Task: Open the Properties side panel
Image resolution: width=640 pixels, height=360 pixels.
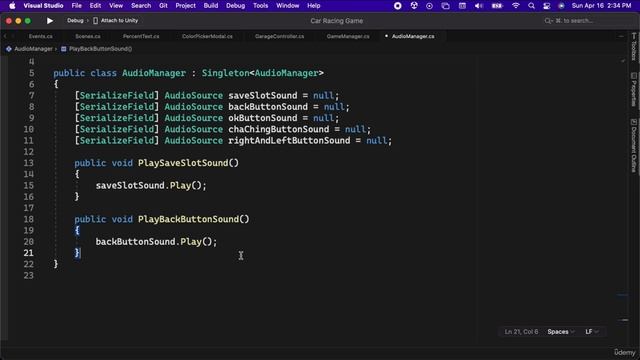Action: tap(634, 90)
